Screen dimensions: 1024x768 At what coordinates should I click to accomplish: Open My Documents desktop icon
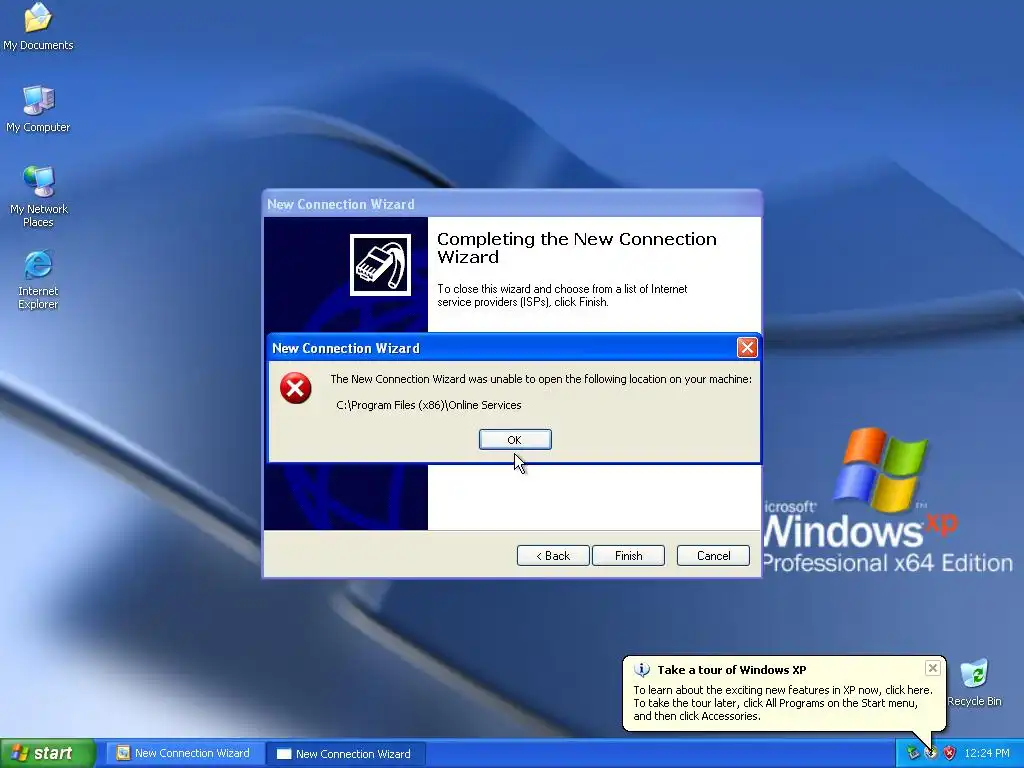[x=38, y=26]
